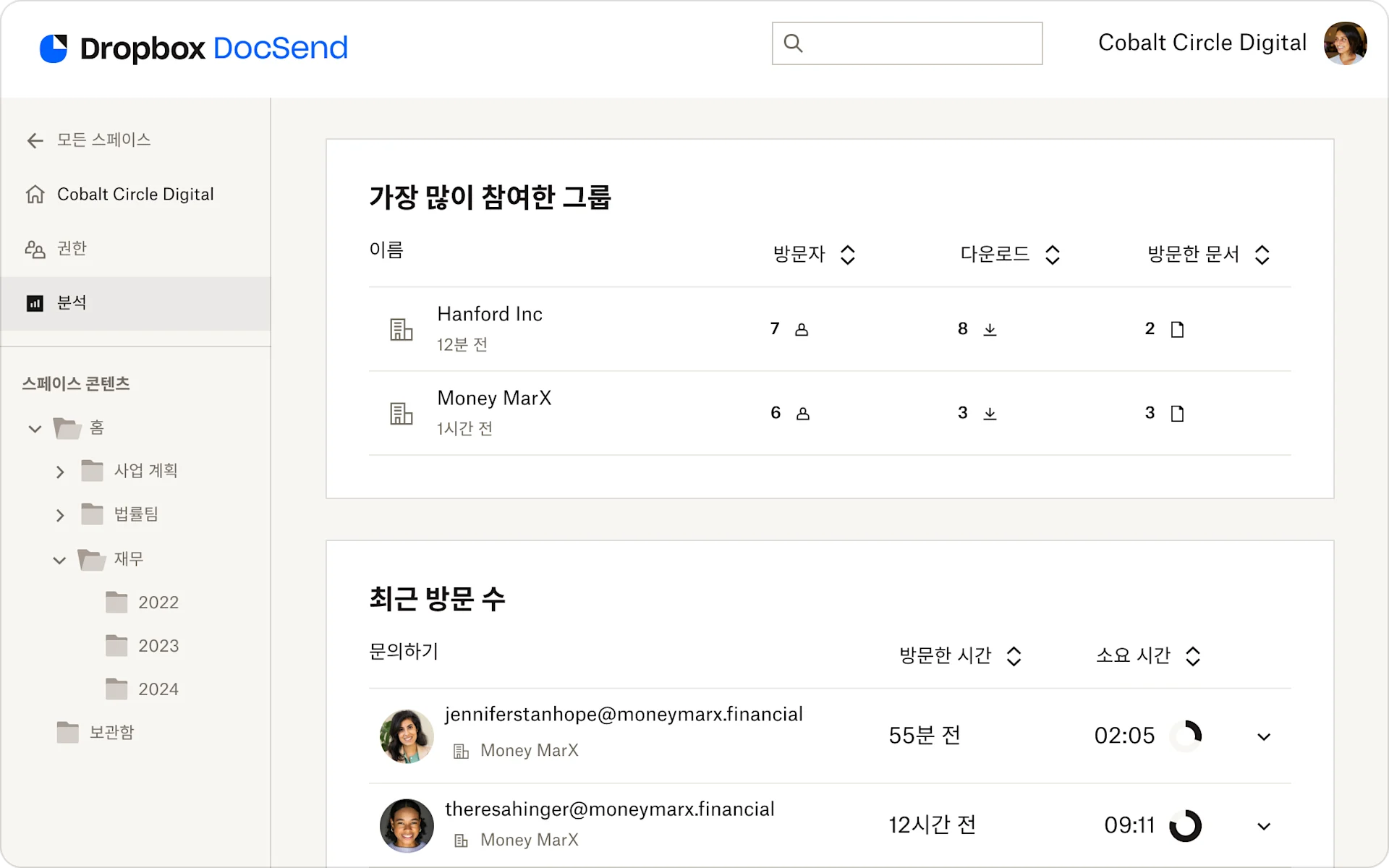Click Money MarX building icon in groups table
Viewport: 1389px width, 868px height.
tap(402, 414)
